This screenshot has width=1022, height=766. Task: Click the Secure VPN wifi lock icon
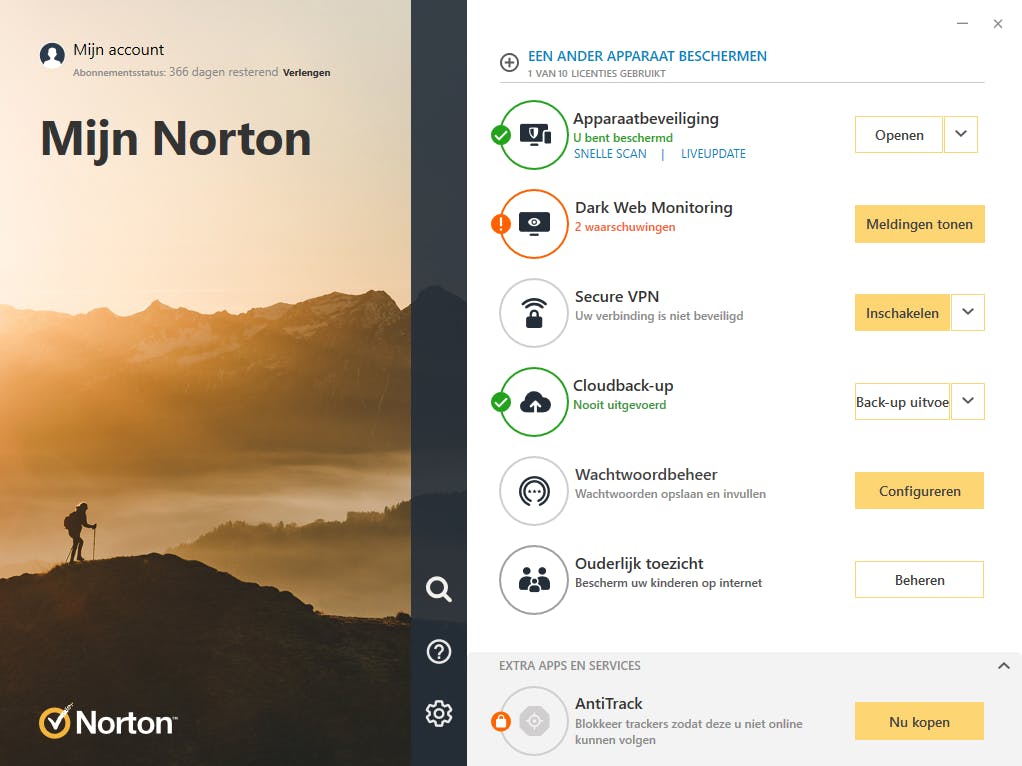534,313
